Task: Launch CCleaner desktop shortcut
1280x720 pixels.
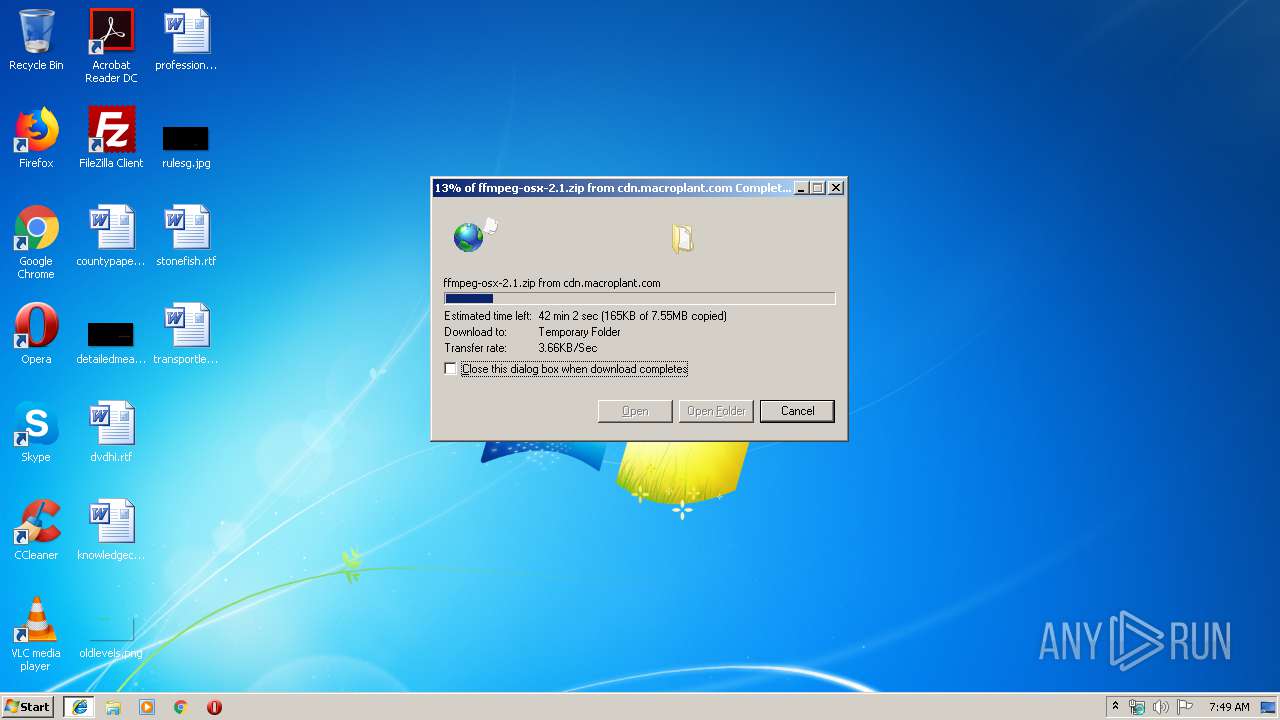Action: (36, 531)
